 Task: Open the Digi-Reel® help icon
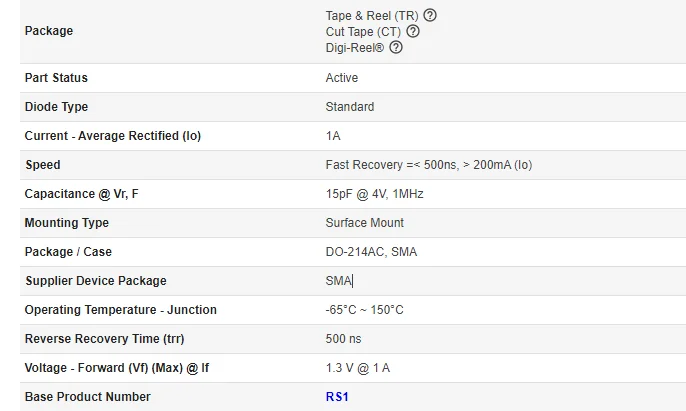coord(395,47)
